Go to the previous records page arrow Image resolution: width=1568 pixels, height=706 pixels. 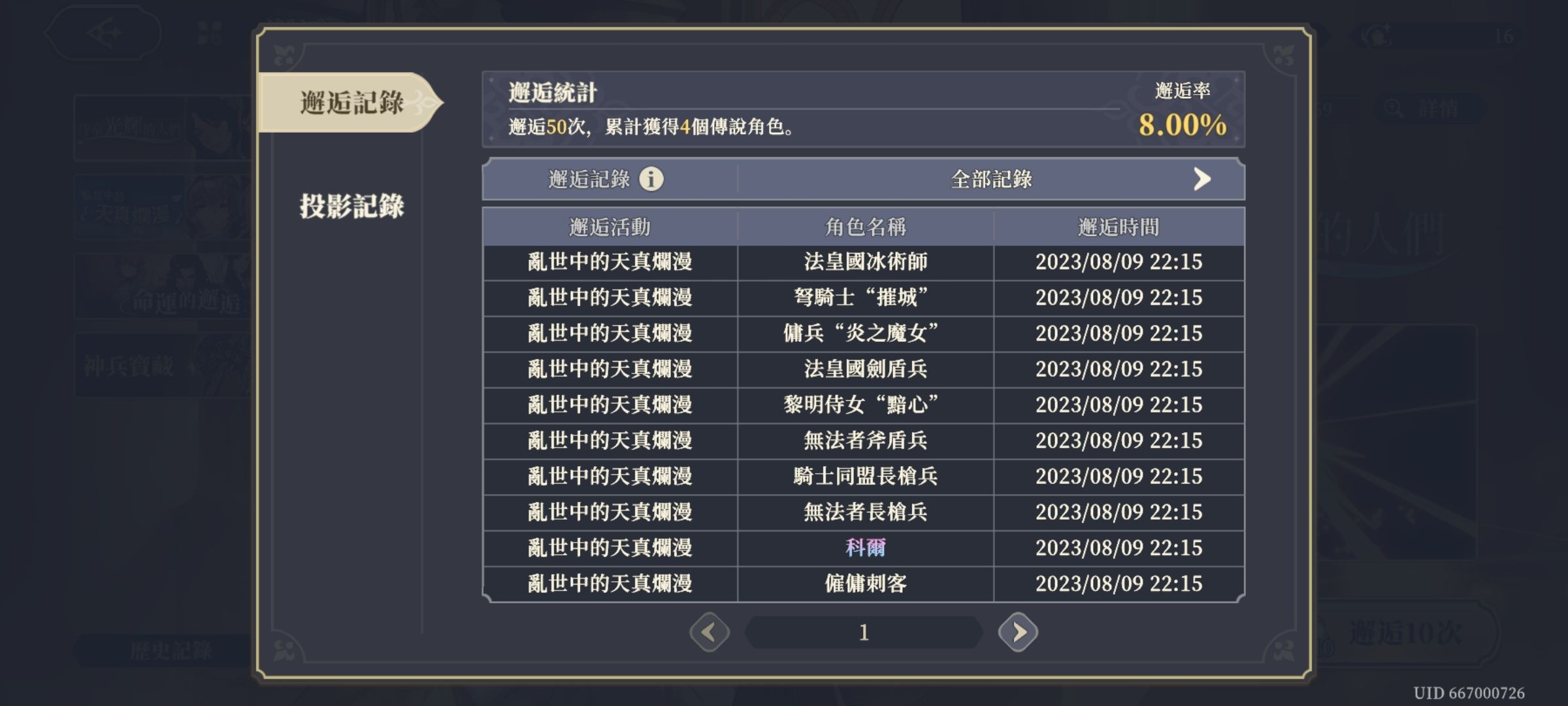pos(710,632)
